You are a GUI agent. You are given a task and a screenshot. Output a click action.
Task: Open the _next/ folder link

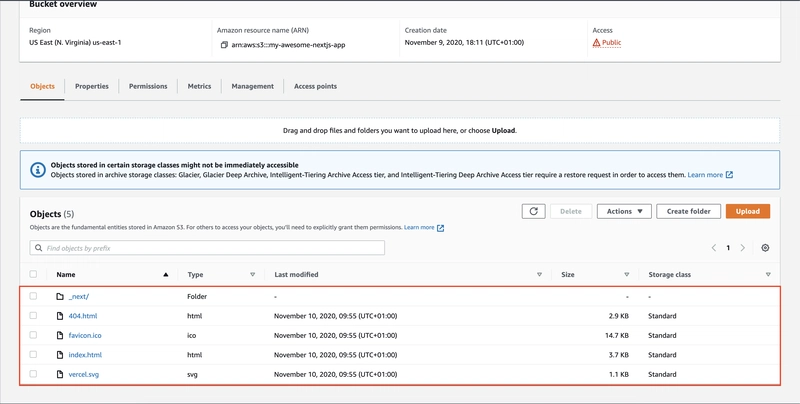79,296
